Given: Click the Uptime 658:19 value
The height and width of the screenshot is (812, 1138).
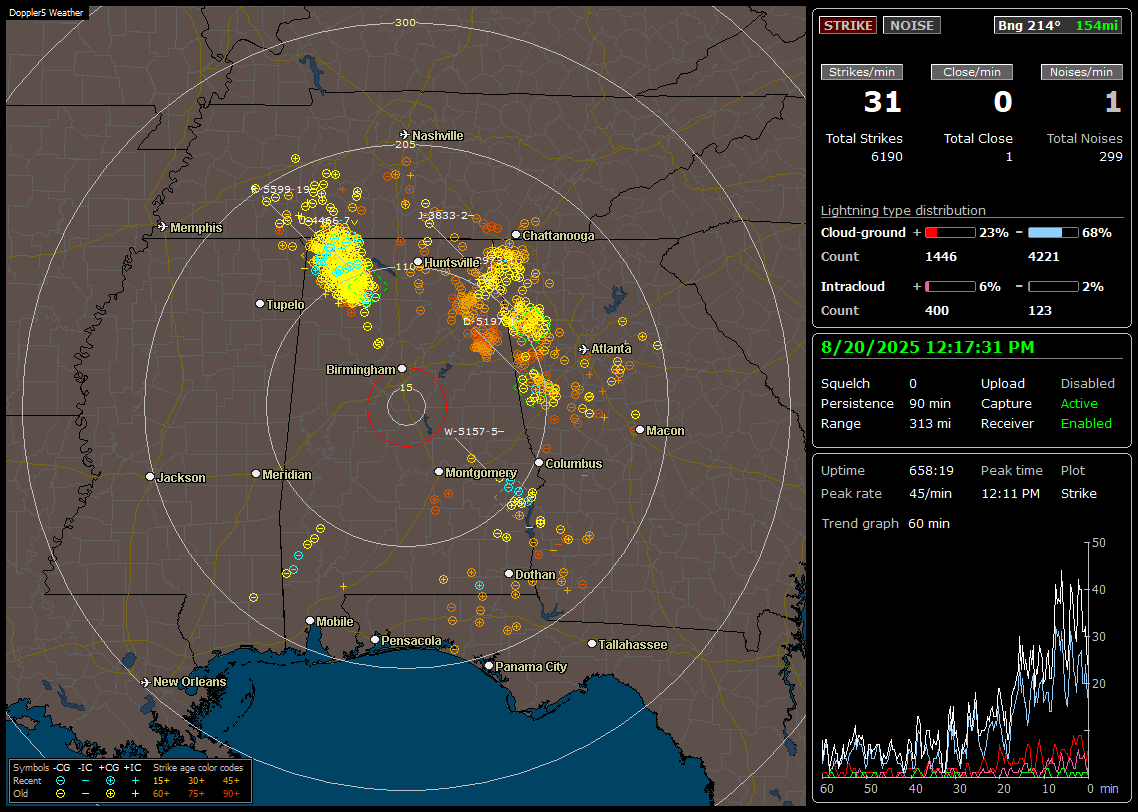Looking at the screenshot, I should (931, 471).
